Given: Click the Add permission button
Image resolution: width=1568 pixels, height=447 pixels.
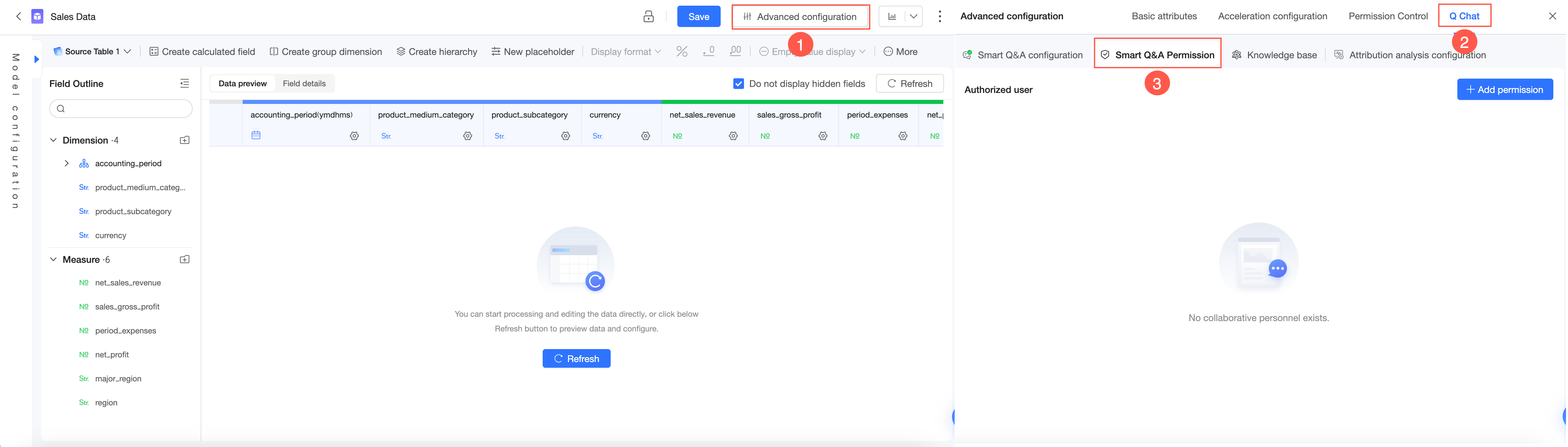Looking at the screenshot, I should click(1504, 89).
